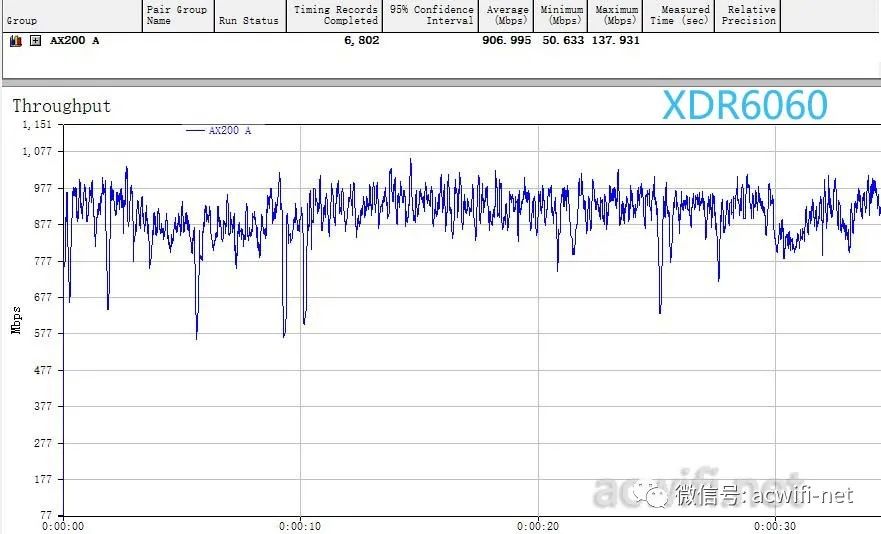Click the Minimum (Mbps) column header
Viewport: 881px width, 534px height.
[x=561, y=15]
